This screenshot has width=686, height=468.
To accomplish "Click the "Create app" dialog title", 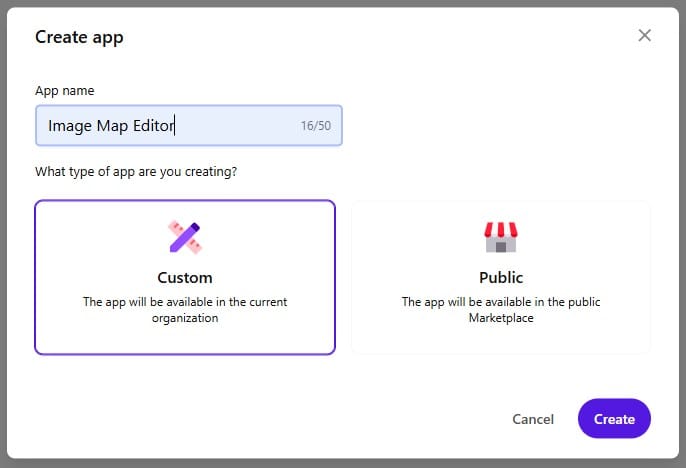I will click(79, 37).
